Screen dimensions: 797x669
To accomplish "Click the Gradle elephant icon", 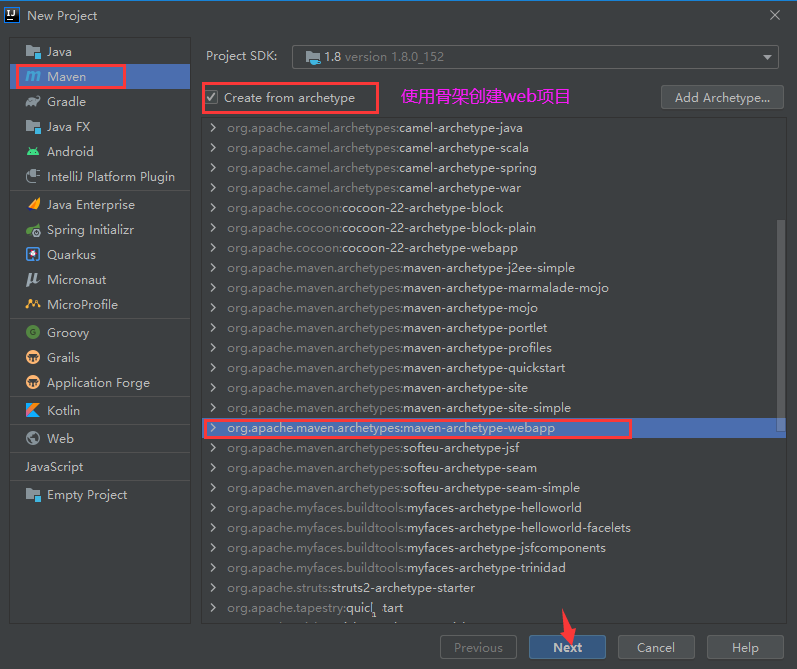I will [x=33, y=101].
